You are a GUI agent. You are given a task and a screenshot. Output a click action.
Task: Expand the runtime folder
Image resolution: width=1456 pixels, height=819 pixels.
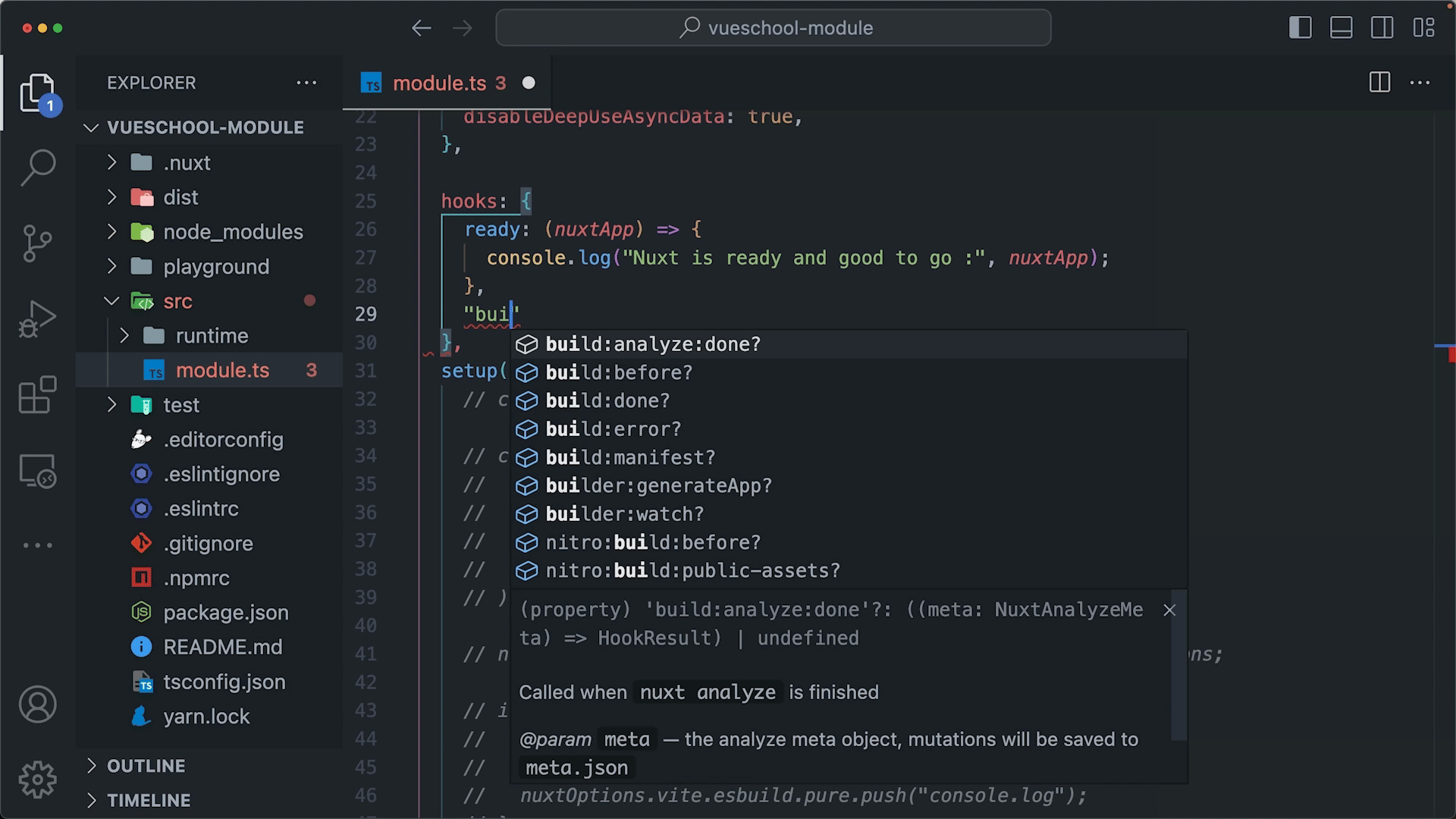click(x=124, y=335)
